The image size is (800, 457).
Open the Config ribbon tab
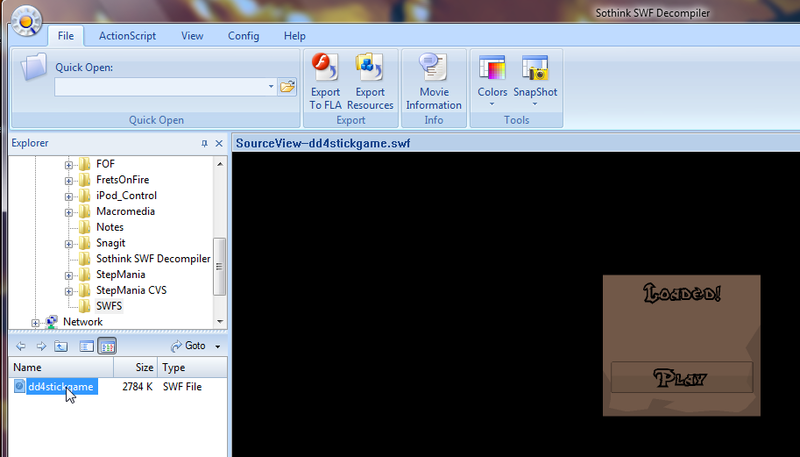[x=243, y=36]
